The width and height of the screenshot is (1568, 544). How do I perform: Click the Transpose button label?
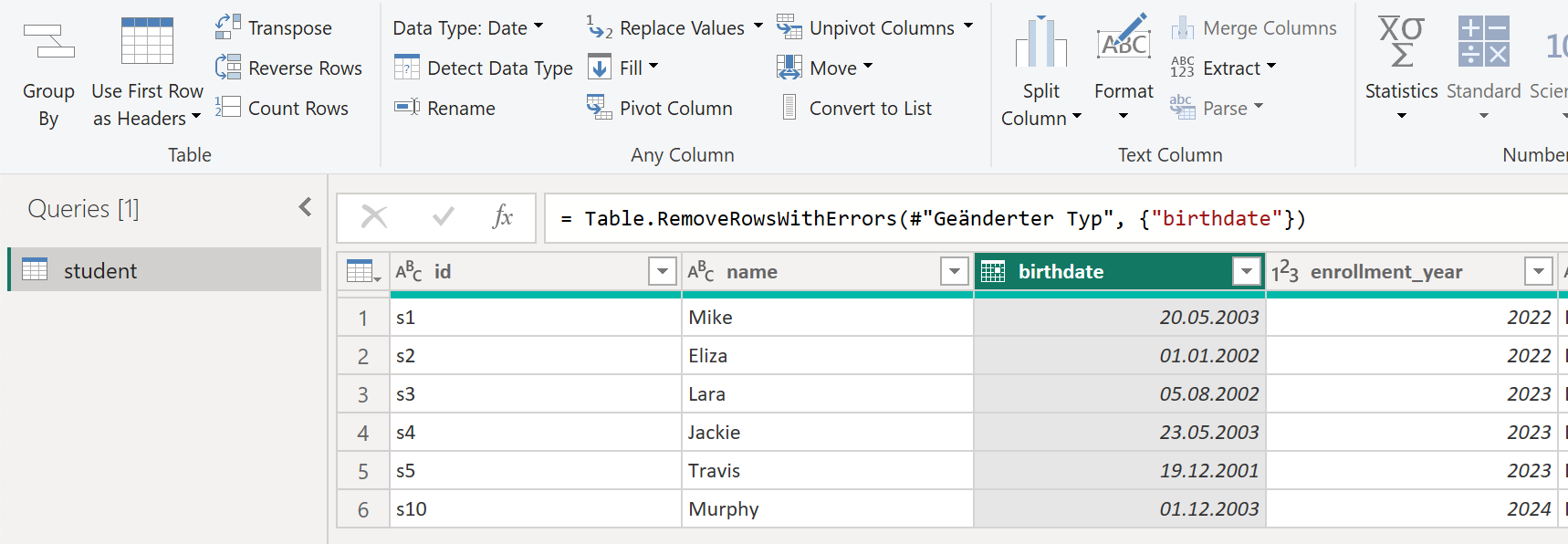click(x=290, y=28)
